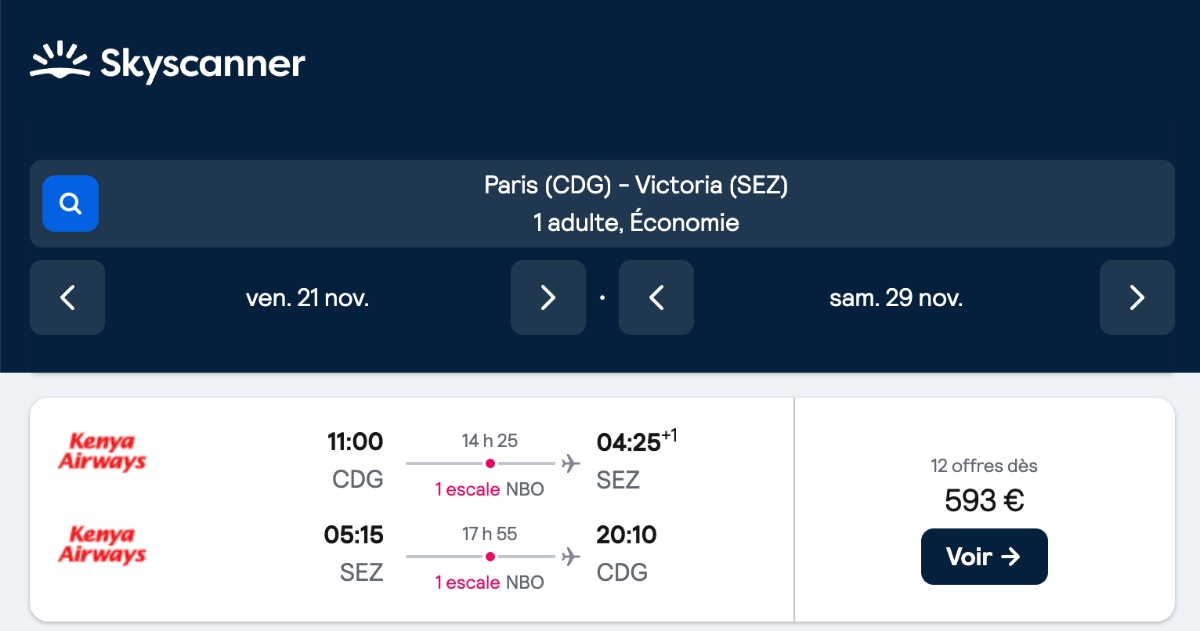Click the Voir button

coord(983,557)
